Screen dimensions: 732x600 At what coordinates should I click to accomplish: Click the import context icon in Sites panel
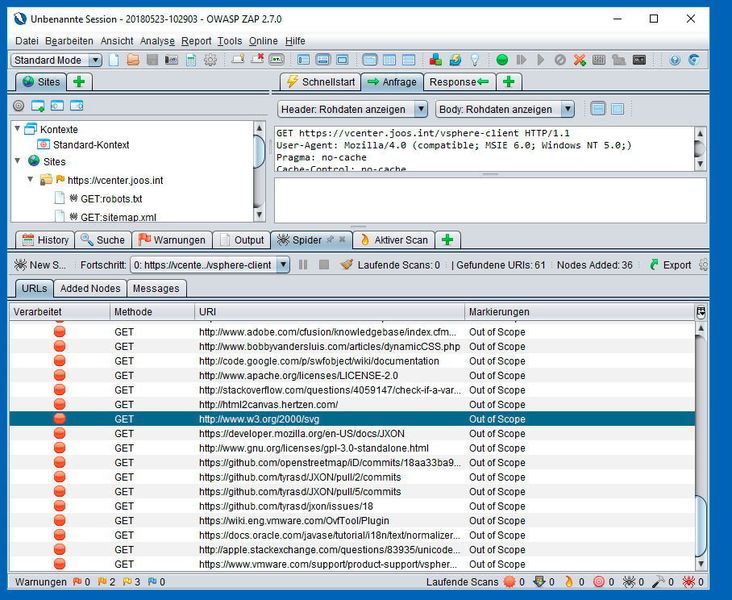[57, 106]
